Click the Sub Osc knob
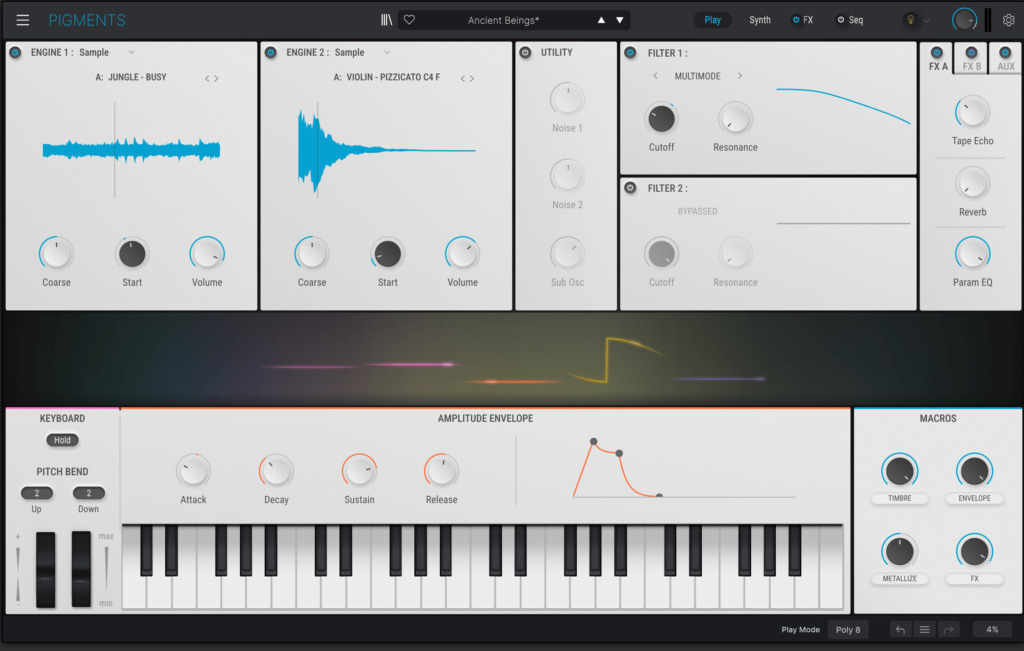The image size is (1024, 651). pyautogui.click(x=567, y=253)
